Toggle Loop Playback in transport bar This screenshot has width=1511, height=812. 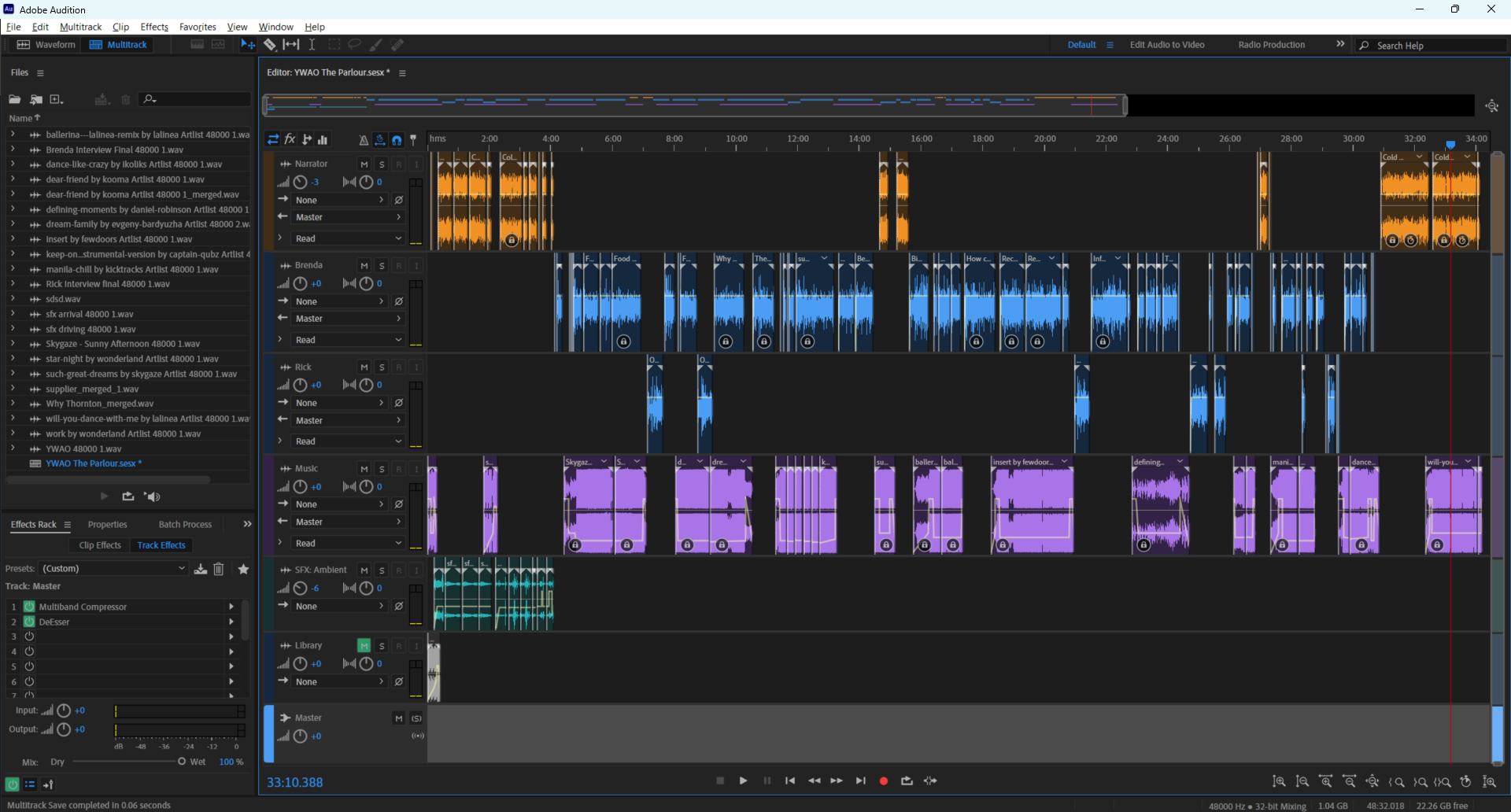click(907, 781)
